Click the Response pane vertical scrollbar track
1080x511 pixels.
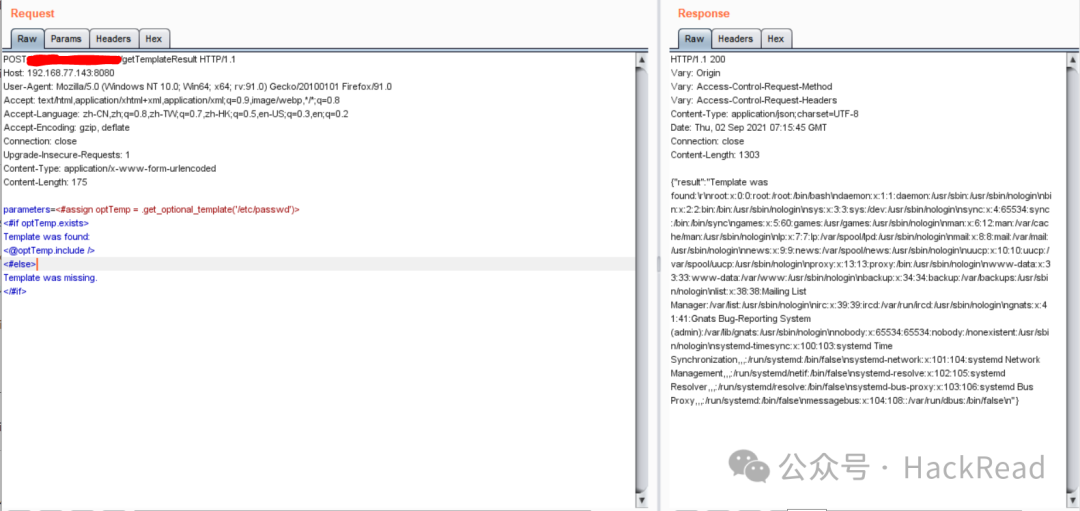tap(1073, 279)
